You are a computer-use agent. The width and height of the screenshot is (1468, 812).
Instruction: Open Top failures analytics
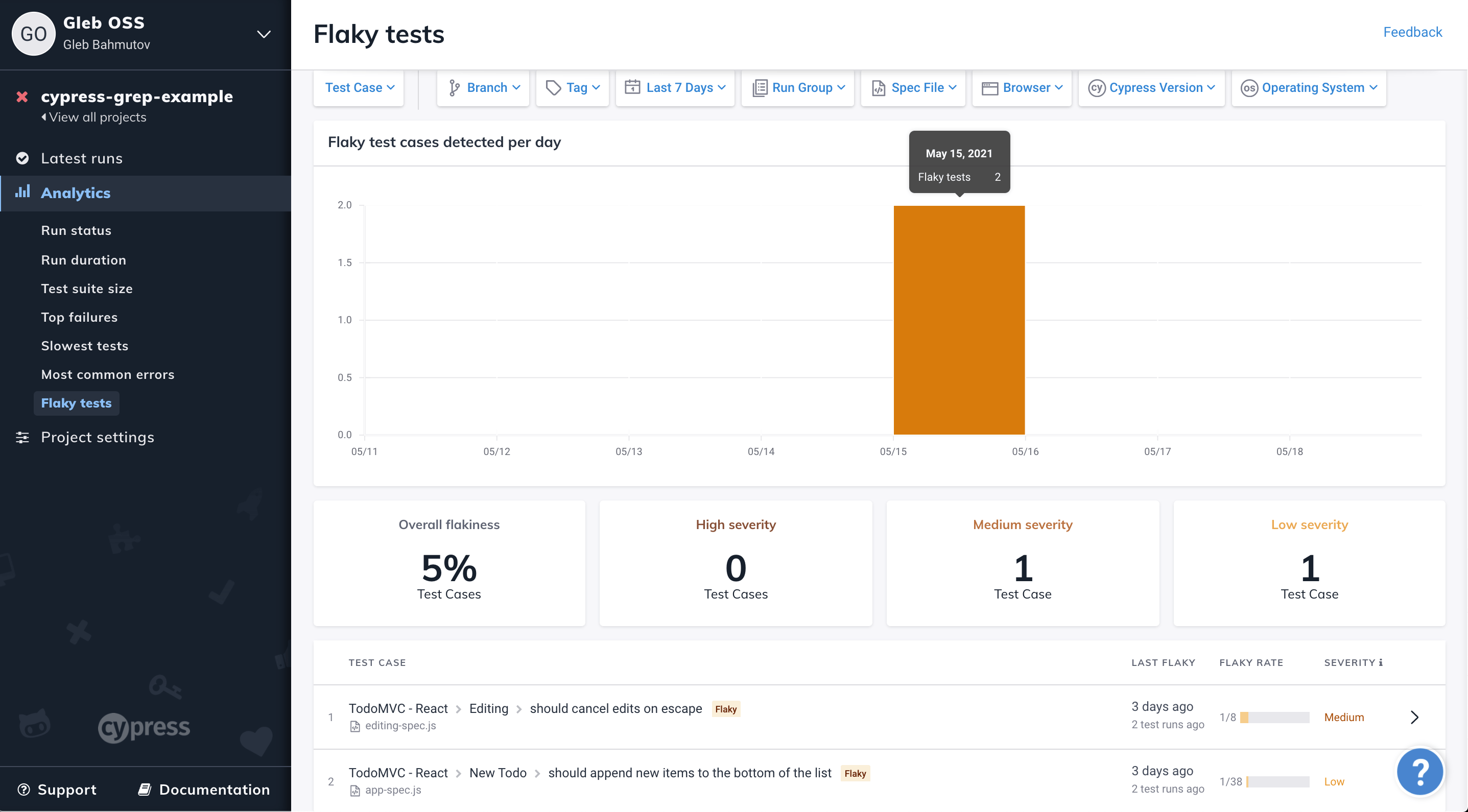tap(79, 317)
